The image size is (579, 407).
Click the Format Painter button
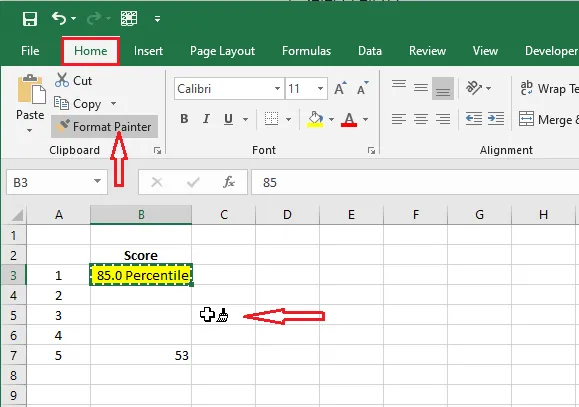point(105,127)
